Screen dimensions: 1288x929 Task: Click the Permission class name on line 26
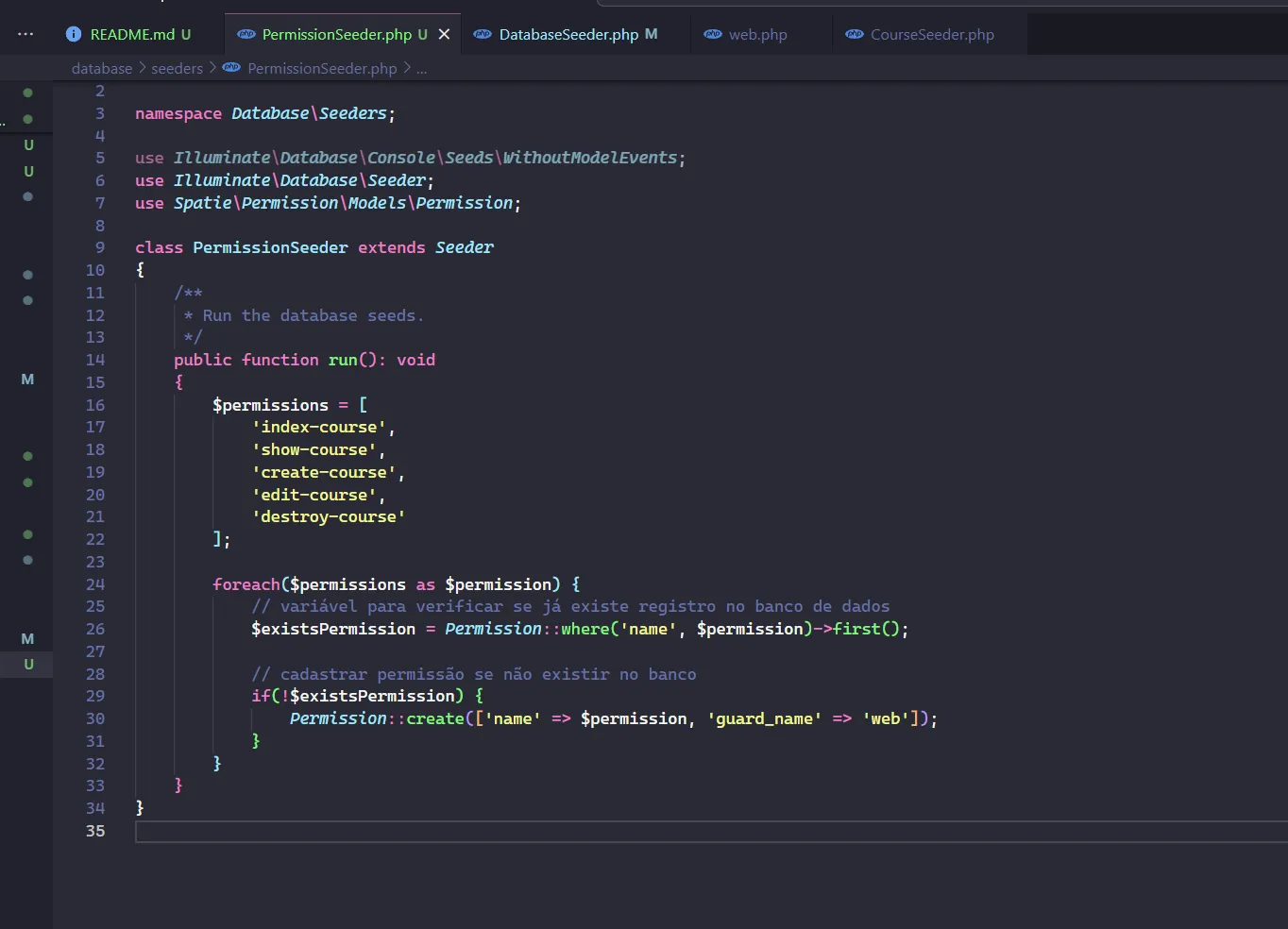tap(493, 629)
